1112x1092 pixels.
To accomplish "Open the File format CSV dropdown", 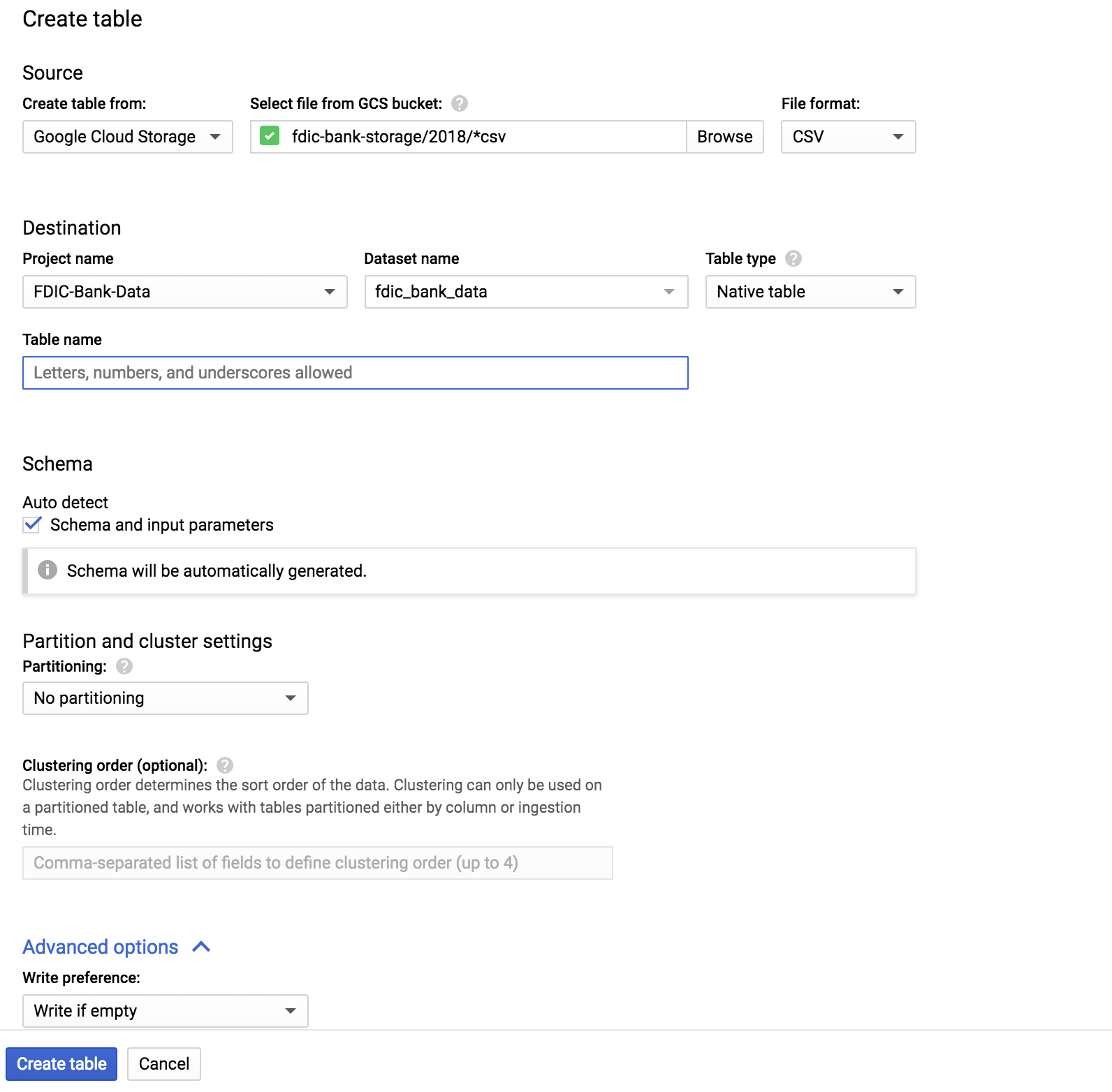I will 847,137.
